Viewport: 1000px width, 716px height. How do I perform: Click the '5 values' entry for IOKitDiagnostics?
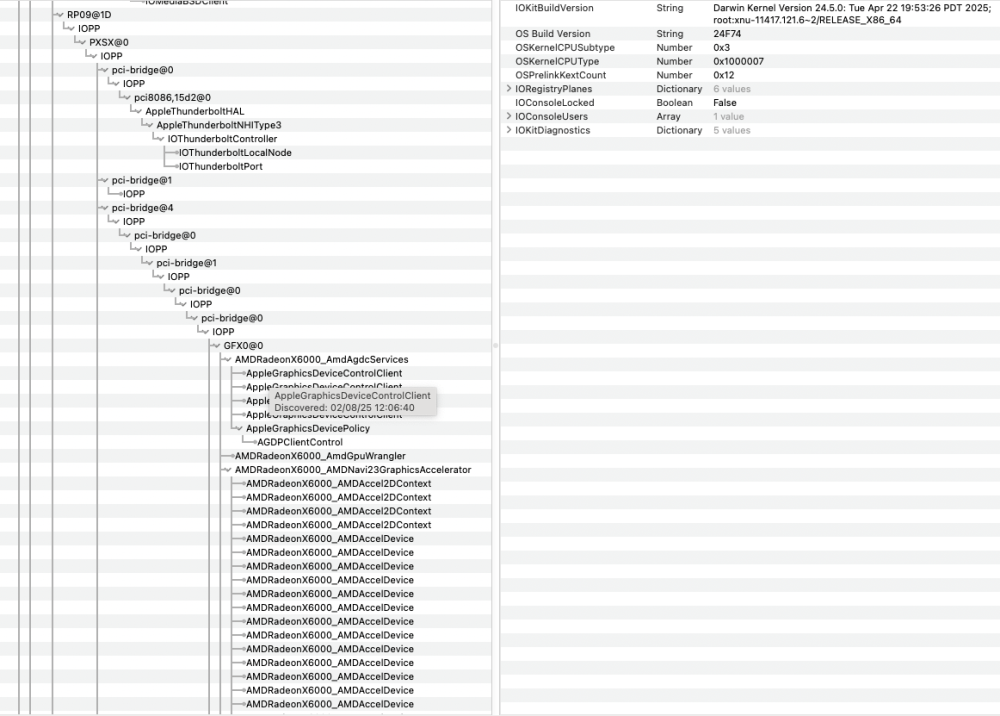pyautogui.click(x=732, y=130)
